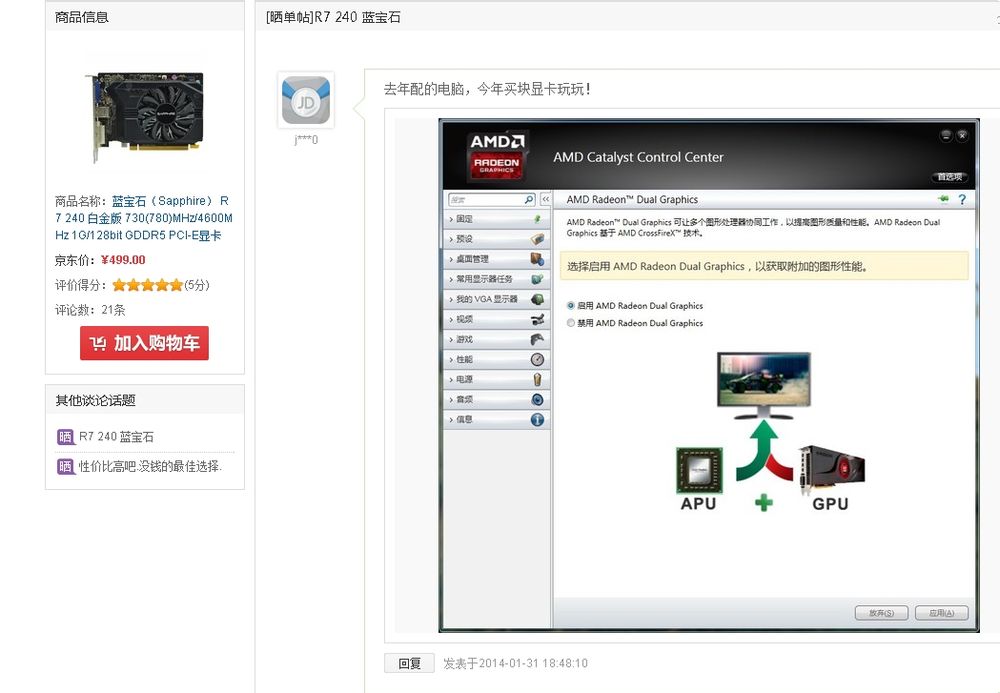This screenshot has width=1000, height=693.
Task: Expand the 信息 section chevron
Action: (451, 420)
